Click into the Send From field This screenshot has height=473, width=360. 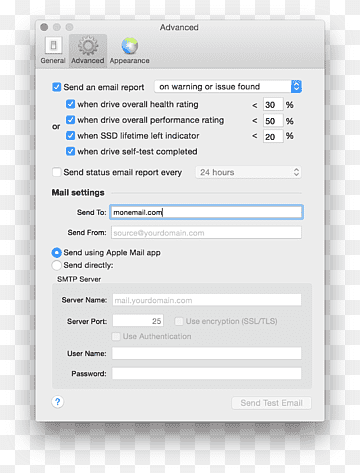tap(206, 233)
